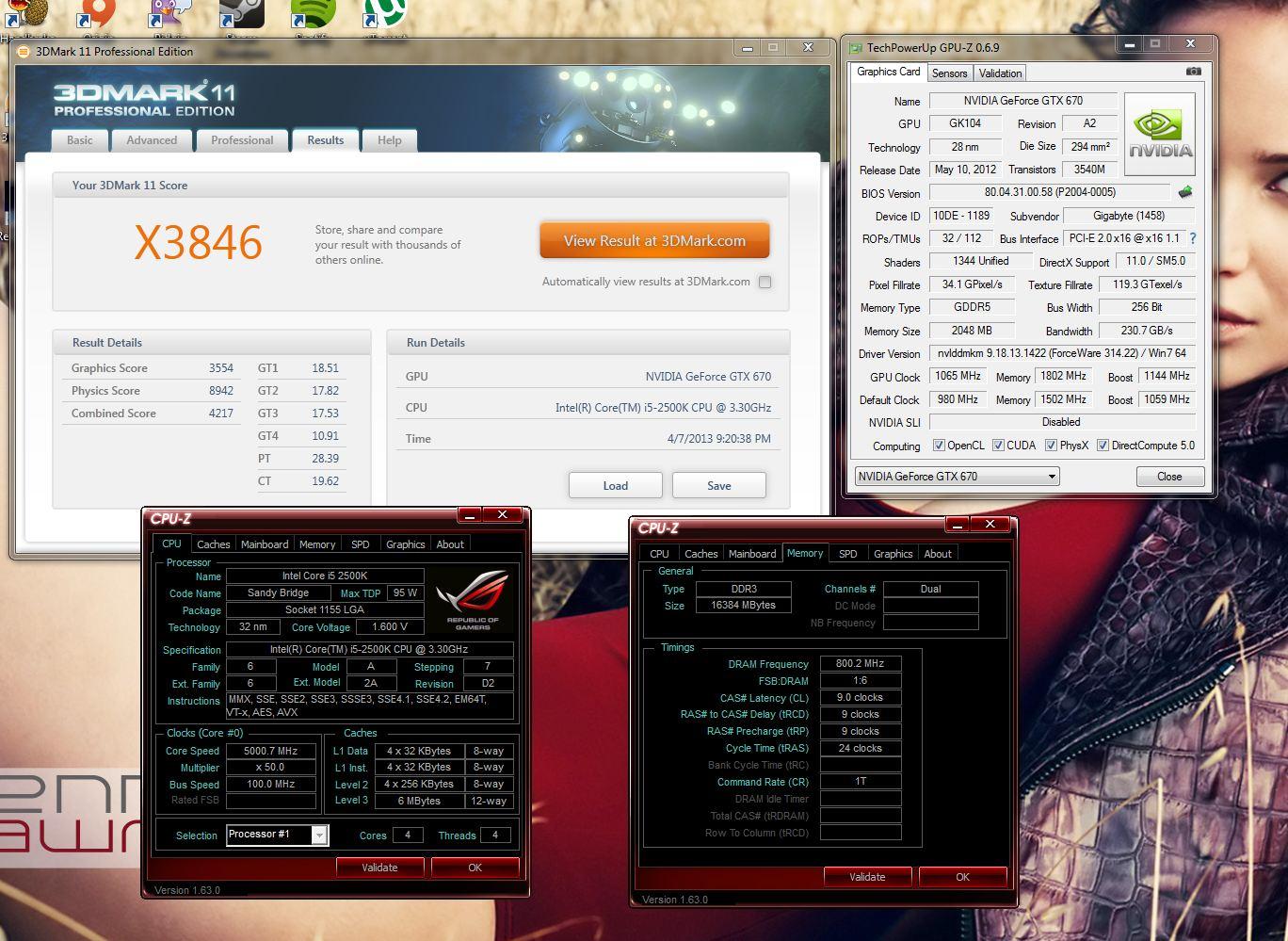1288x941 pixels.
Task: Click the 3DMark 11 title bar icon
Action: (24, 52)
